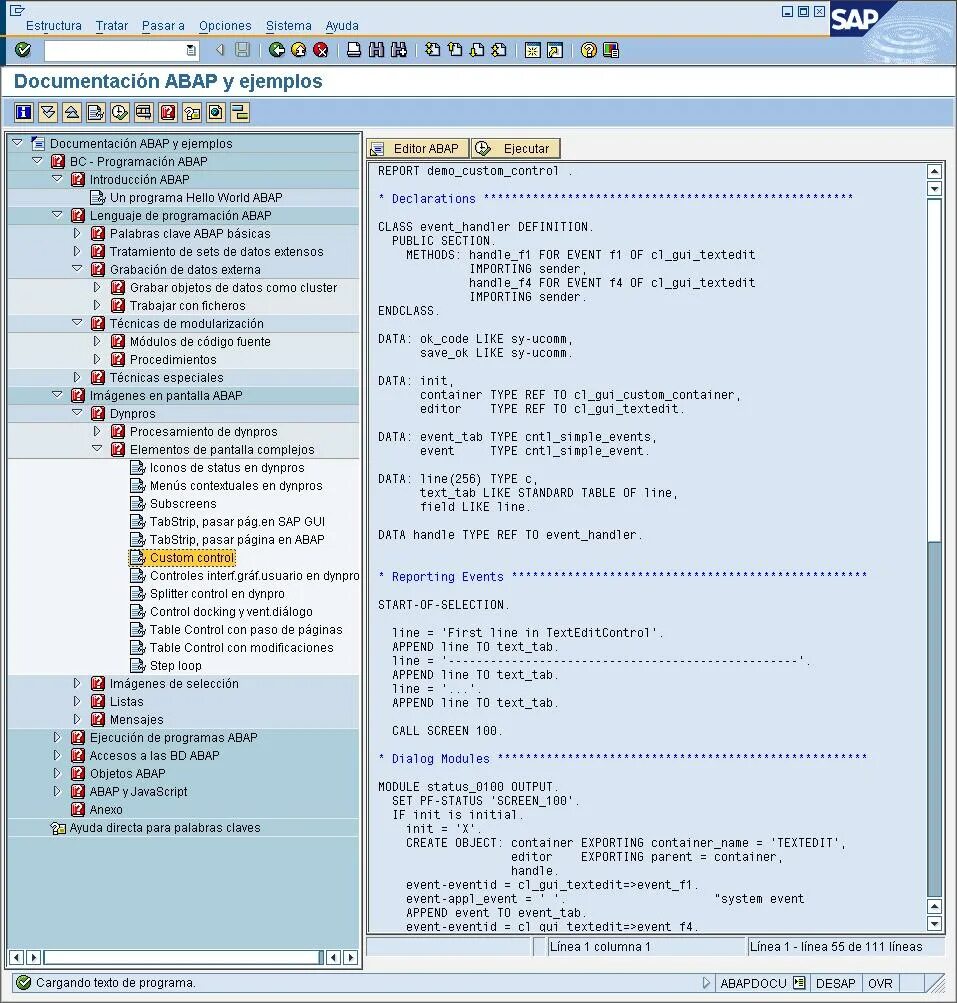Expand Imágenes de selección node

tap(77, 683)
